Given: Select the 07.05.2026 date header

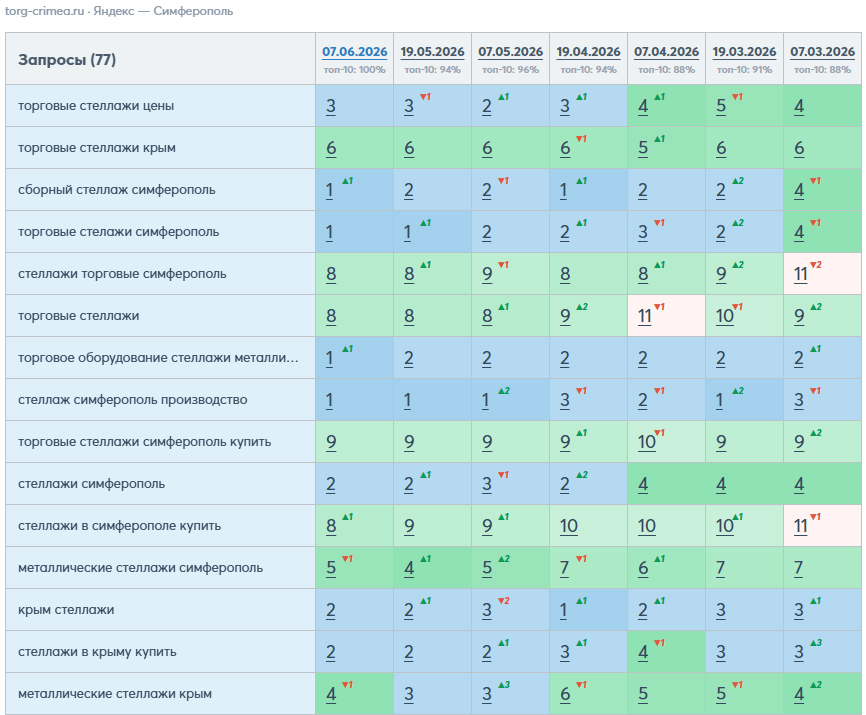Looking at the screenshot, I should pos(510,52).
